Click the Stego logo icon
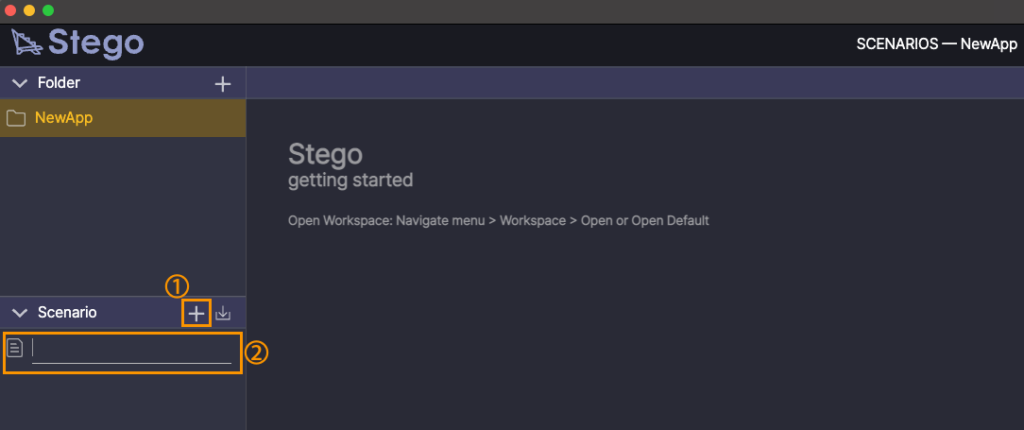The image size is (1024, 430). [27, 43]
